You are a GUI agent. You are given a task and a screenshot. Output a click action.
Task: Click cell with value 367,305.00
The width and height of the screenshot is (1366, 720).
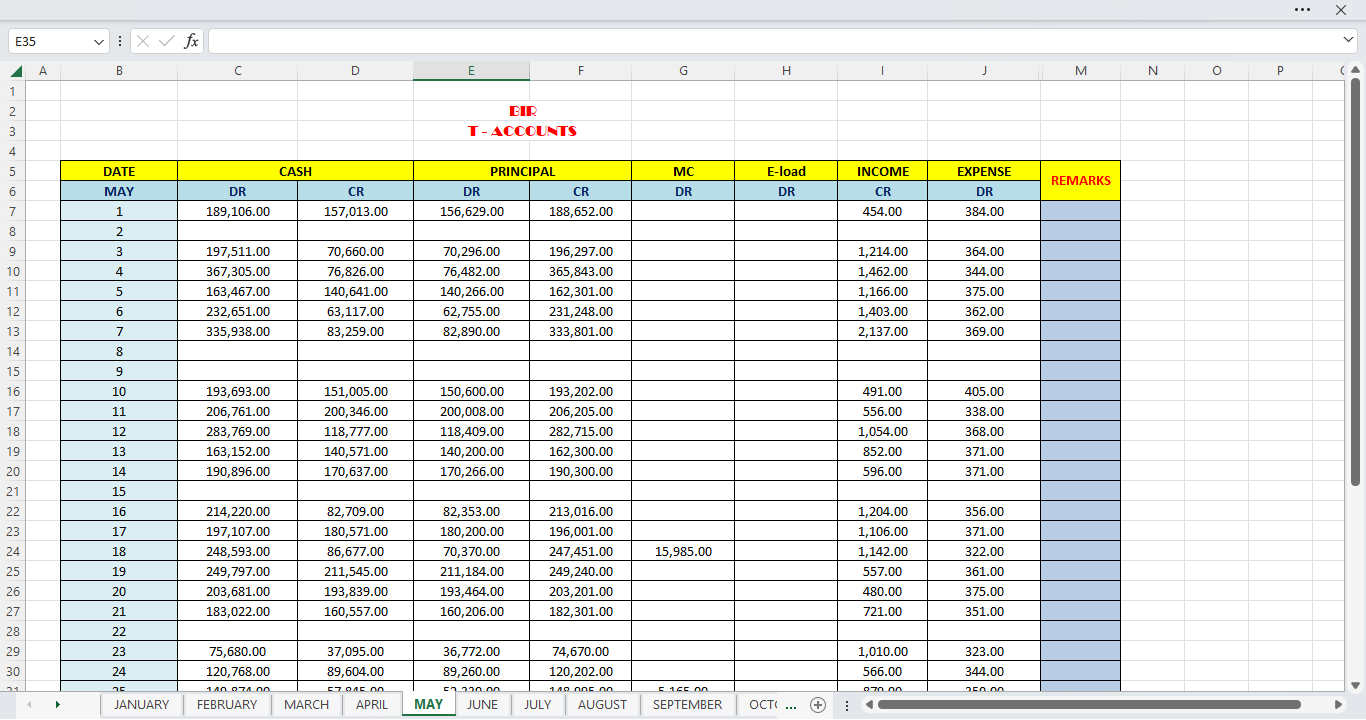click(238, 271)
